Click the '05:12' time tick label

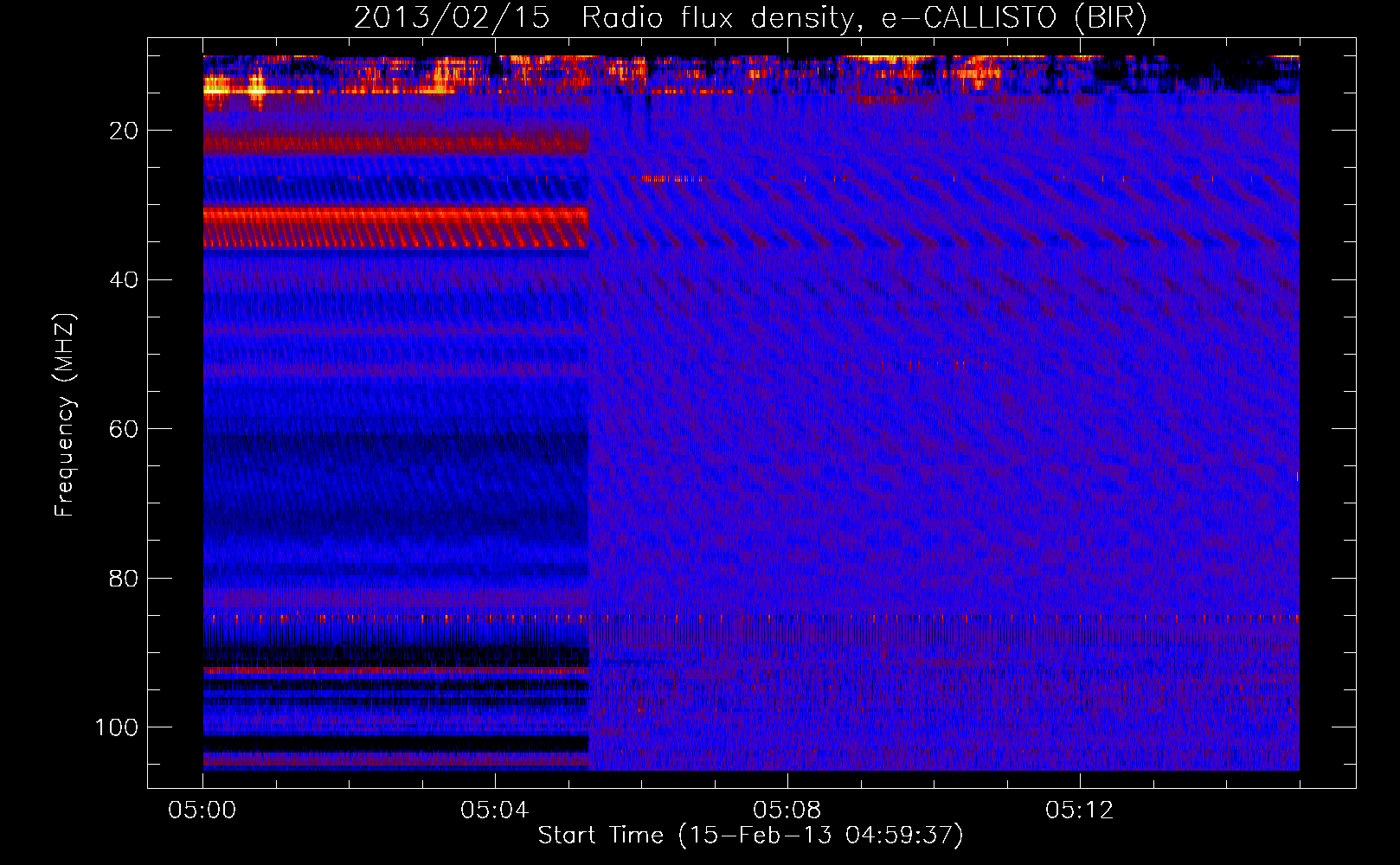click(x=1080, y=811)
